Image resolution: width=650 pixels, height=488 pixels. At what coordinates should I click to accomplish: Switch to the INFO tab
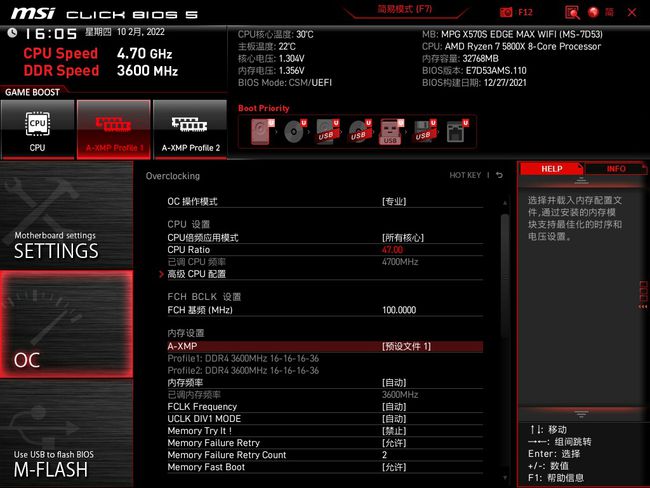tap(616, 169)
